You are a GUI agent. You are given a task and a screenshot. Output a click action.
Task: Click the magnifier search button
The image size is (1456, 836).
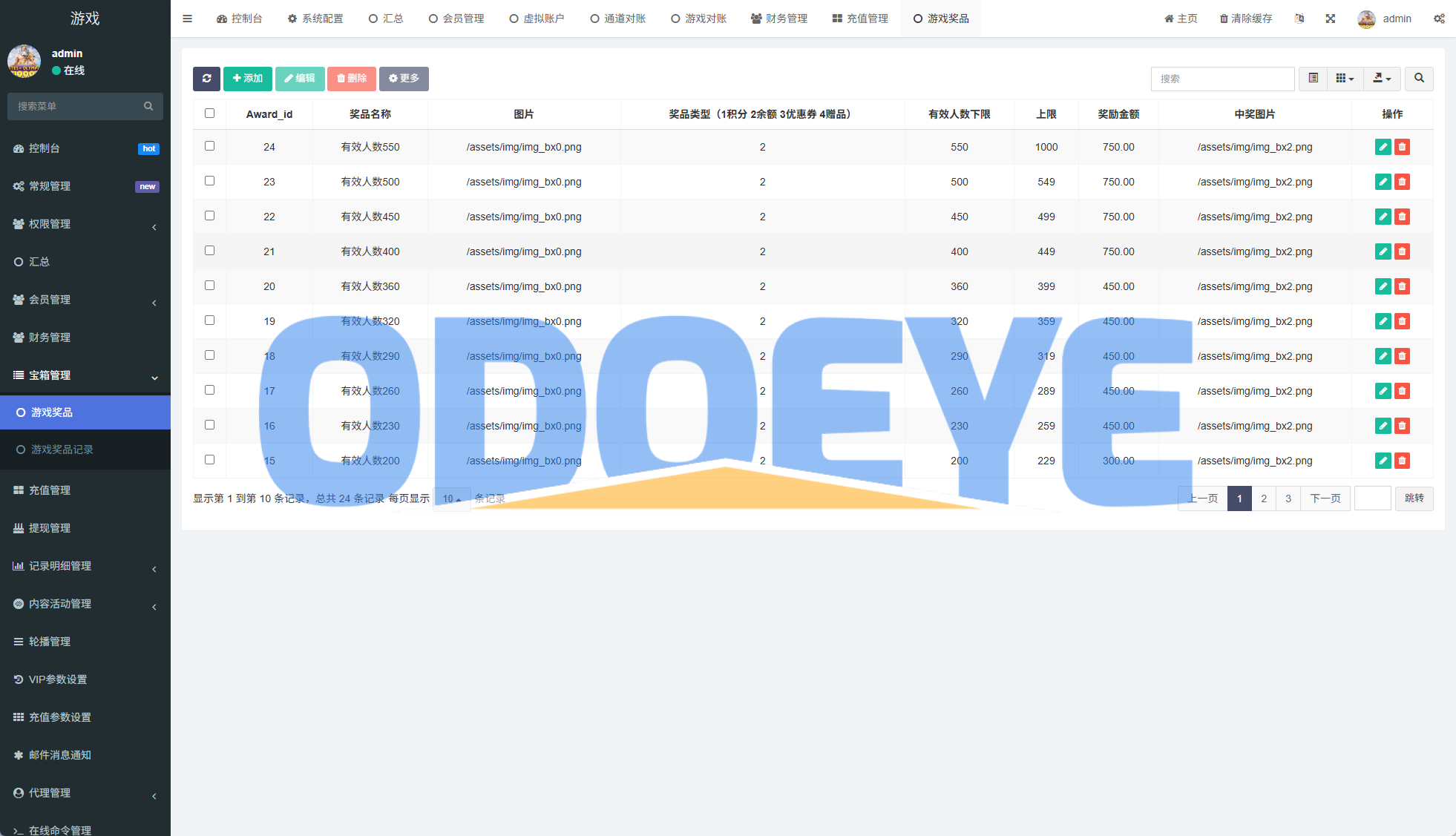point(1419,79)
